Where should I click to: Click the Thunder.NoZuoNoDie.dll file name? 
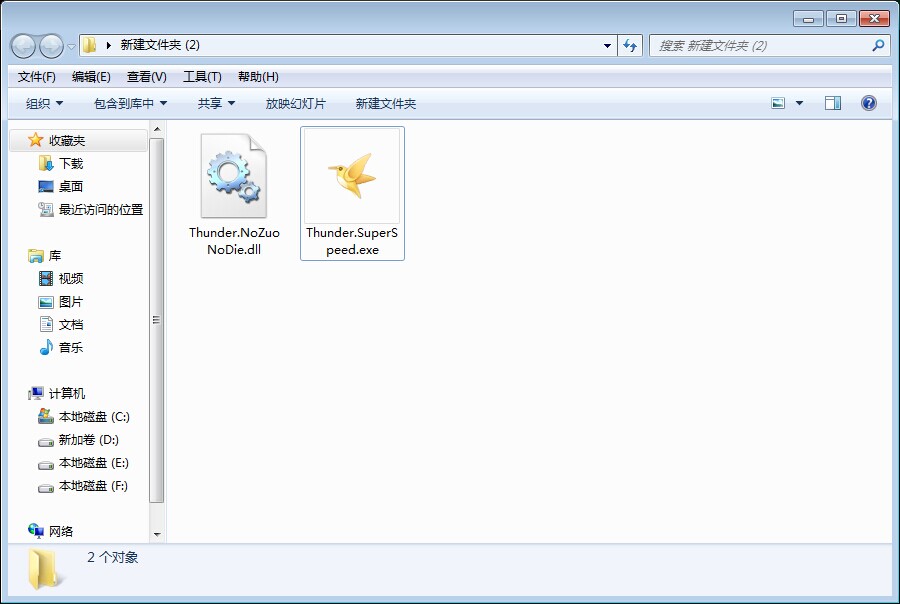(x=234, y=241)
